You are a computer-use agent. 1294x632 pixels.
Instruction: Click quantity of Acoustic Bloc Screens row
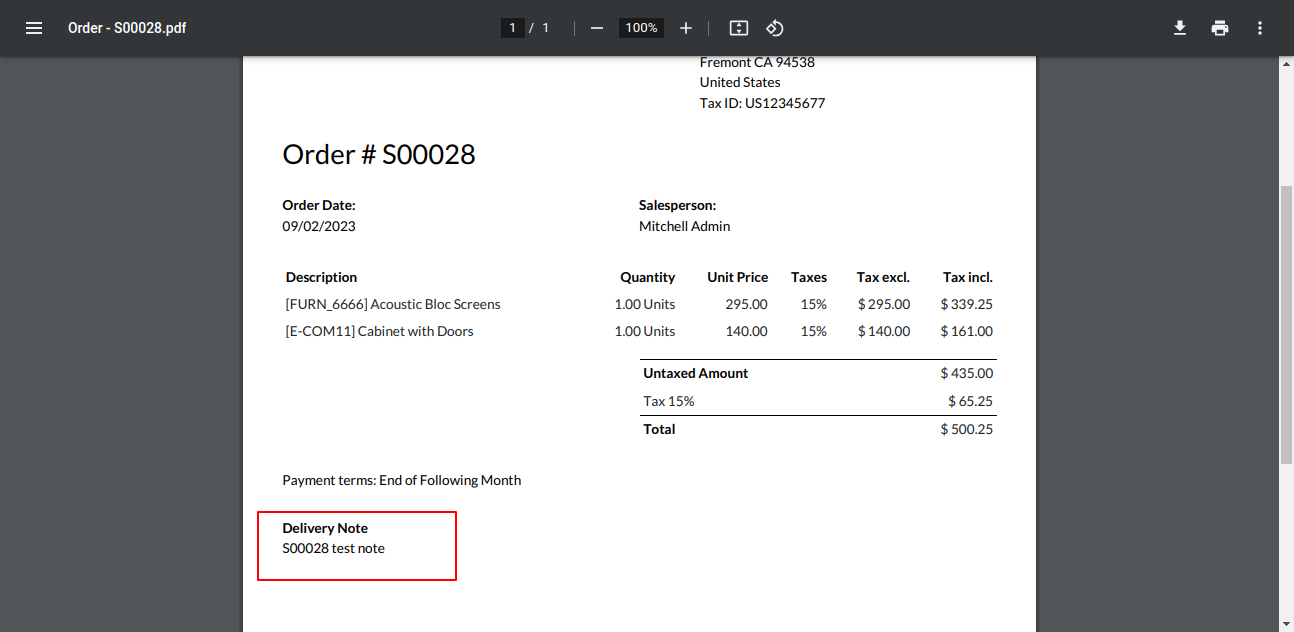[x=645, y=304]
